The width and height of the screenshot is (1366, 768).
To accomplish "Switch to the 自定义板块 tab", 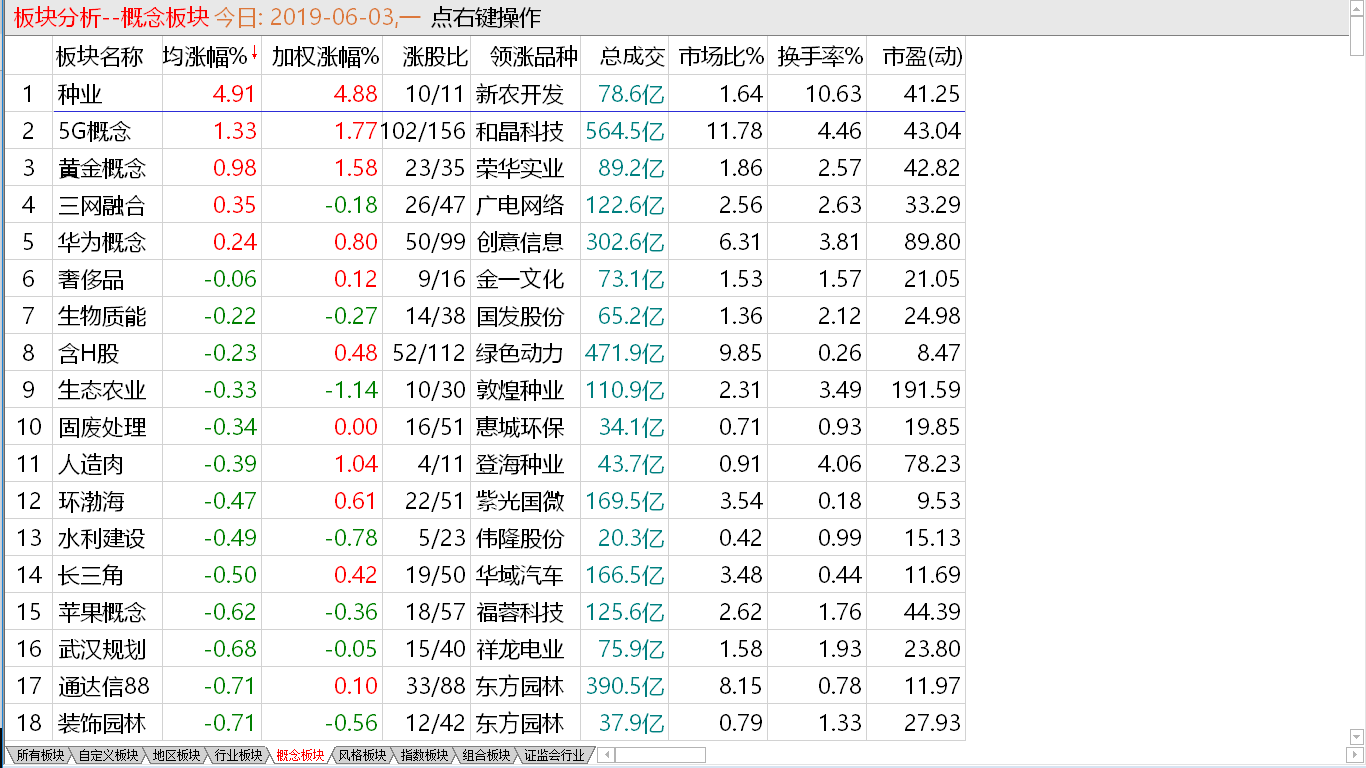I will [x=108, y=755].
